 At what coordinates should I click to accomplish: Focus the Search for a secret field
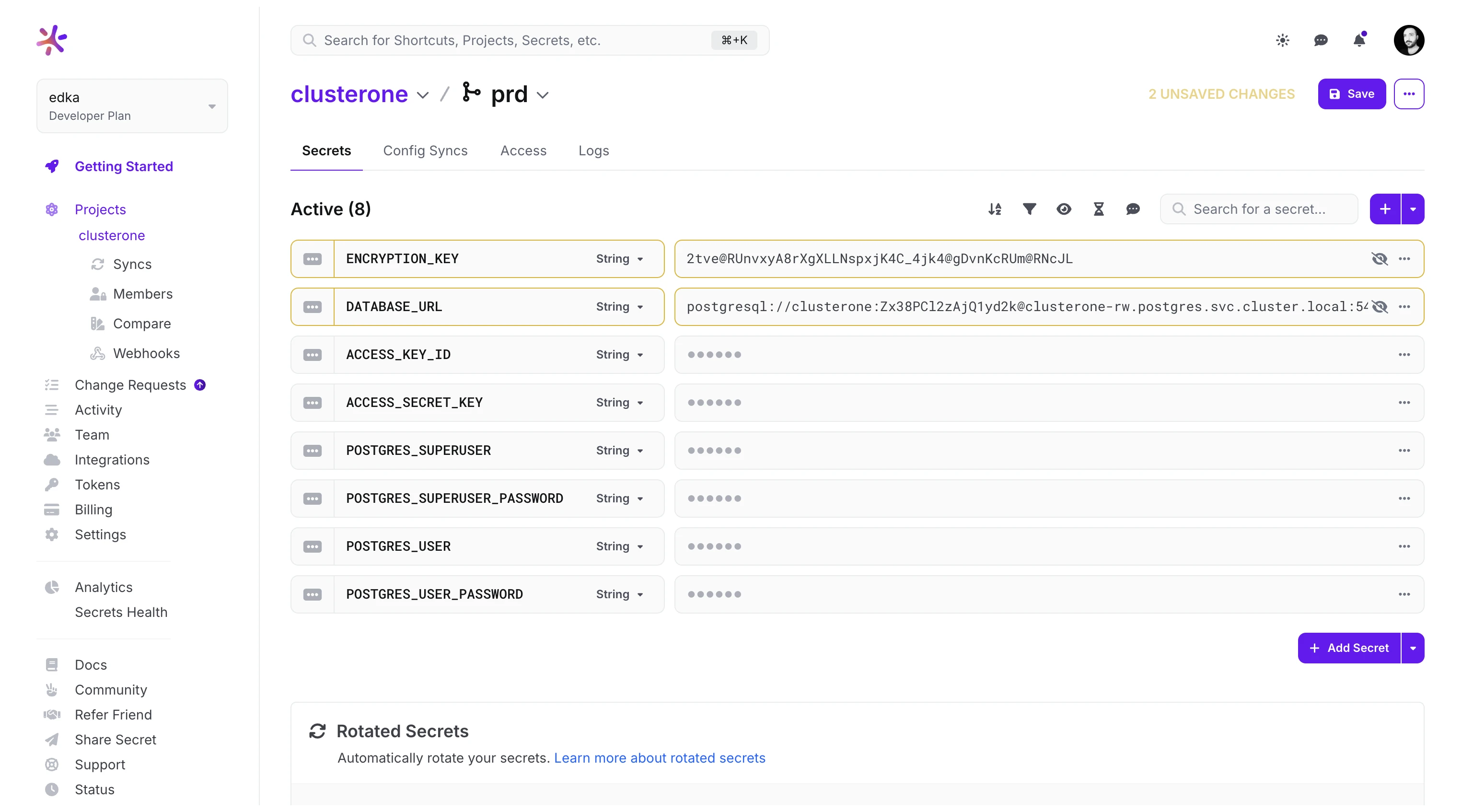pos(1258,209)
